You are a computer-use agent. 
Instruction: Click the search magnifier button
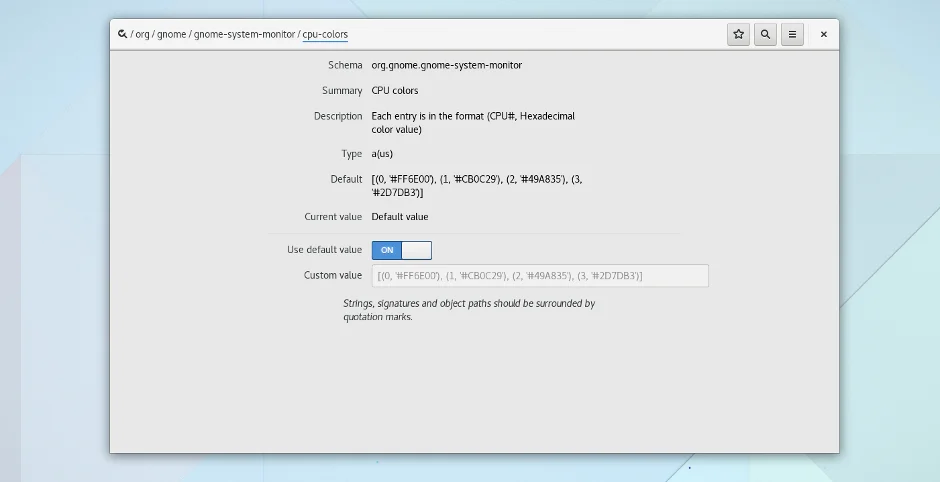765,34
